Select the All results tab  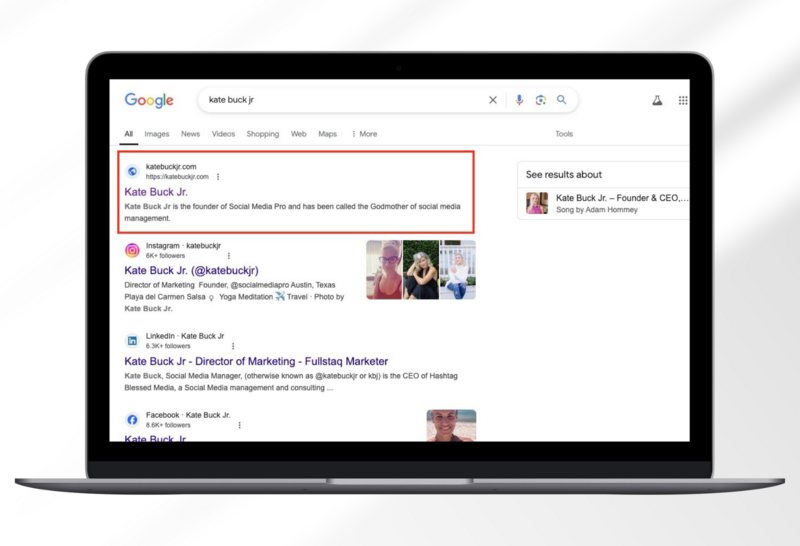(129, 134)
